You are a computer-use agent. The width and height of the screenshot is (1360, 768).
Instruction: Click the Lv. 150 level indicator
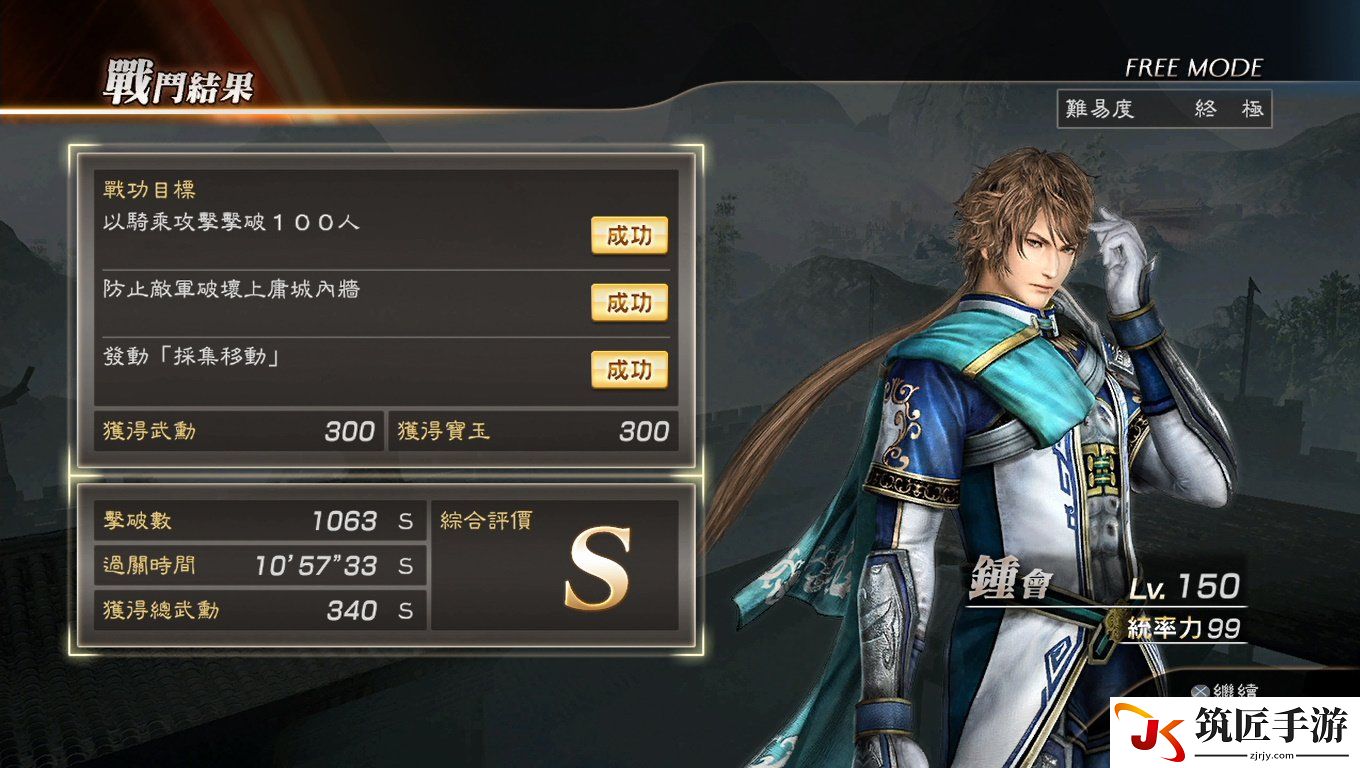coord(1184,587)
